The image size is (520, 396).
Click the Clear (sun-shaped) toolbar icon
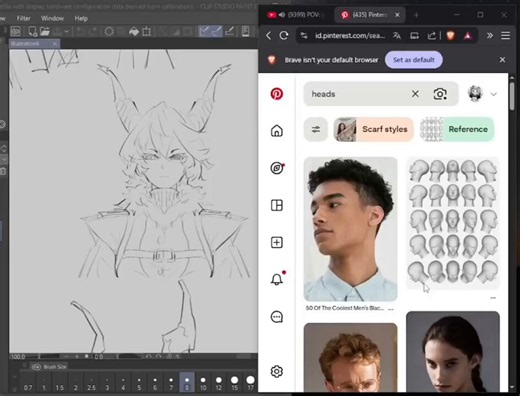[x=109, y=32]
